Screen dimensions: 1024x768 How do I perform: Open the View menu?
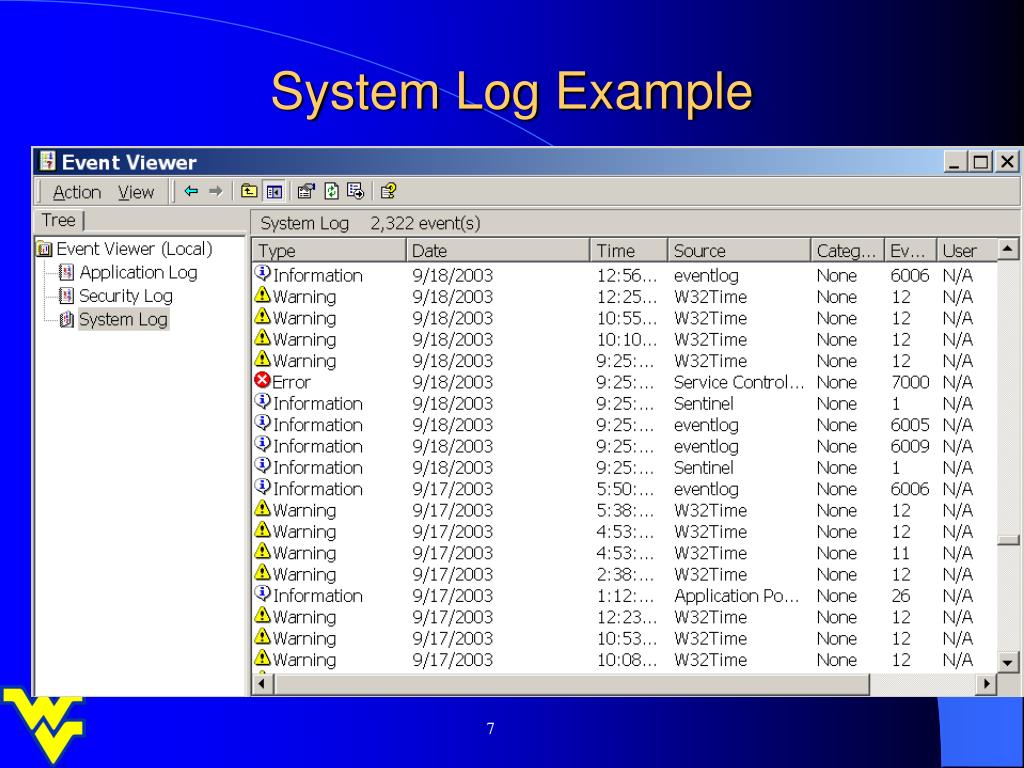[x=136, y=192]
